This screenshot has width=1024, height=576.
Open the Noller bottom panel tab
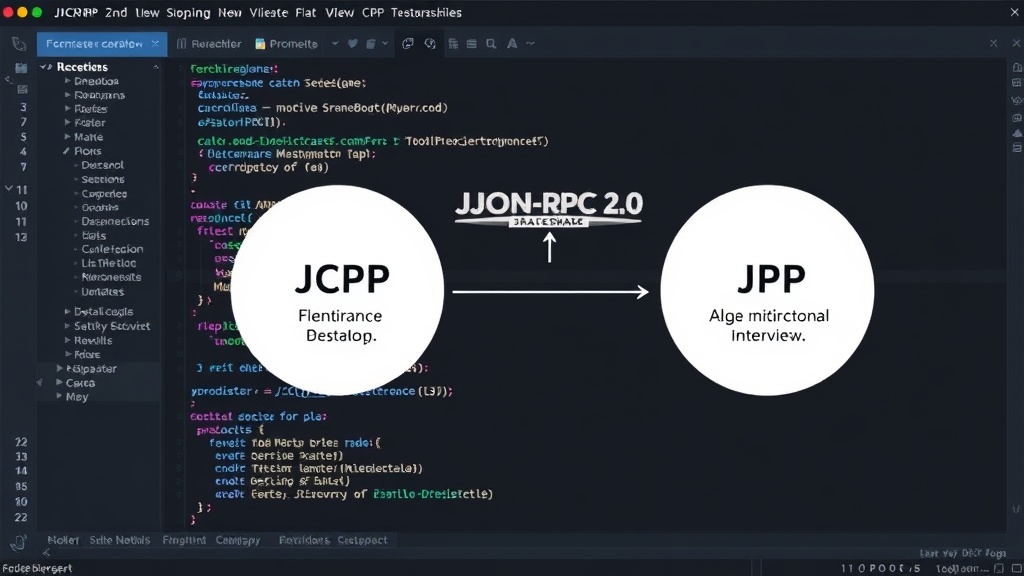(x=63, y=540)
